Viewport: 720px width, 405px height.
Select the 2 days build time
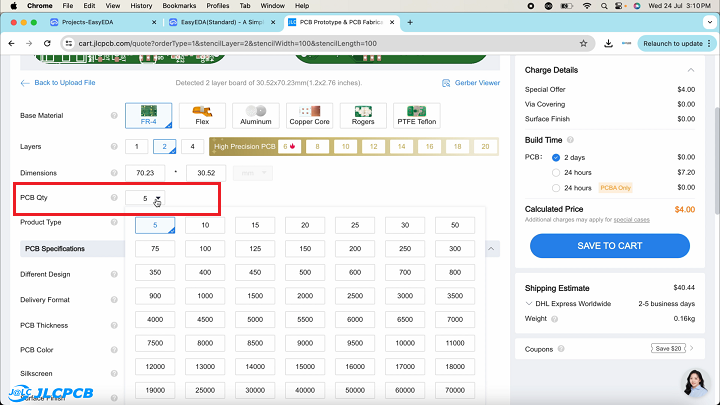(556, 158)
